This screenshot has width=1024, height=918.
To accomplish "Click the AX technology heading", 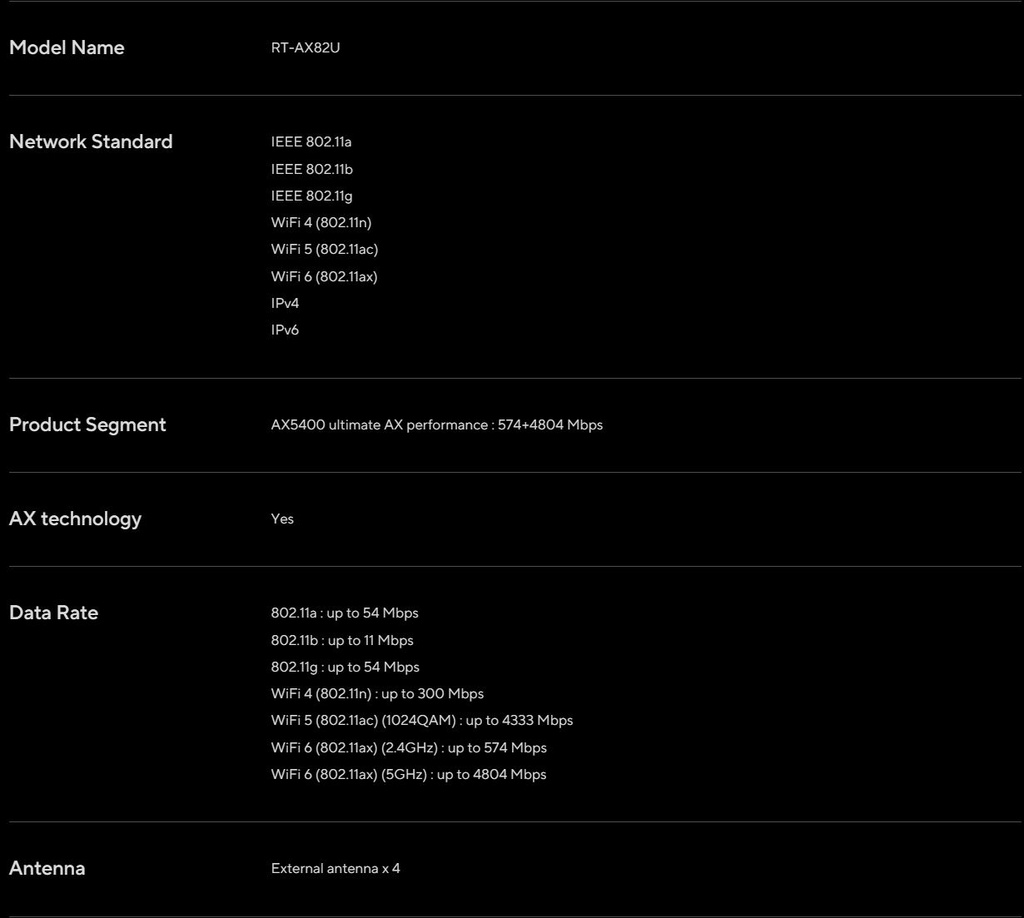I will coord(75,519).
